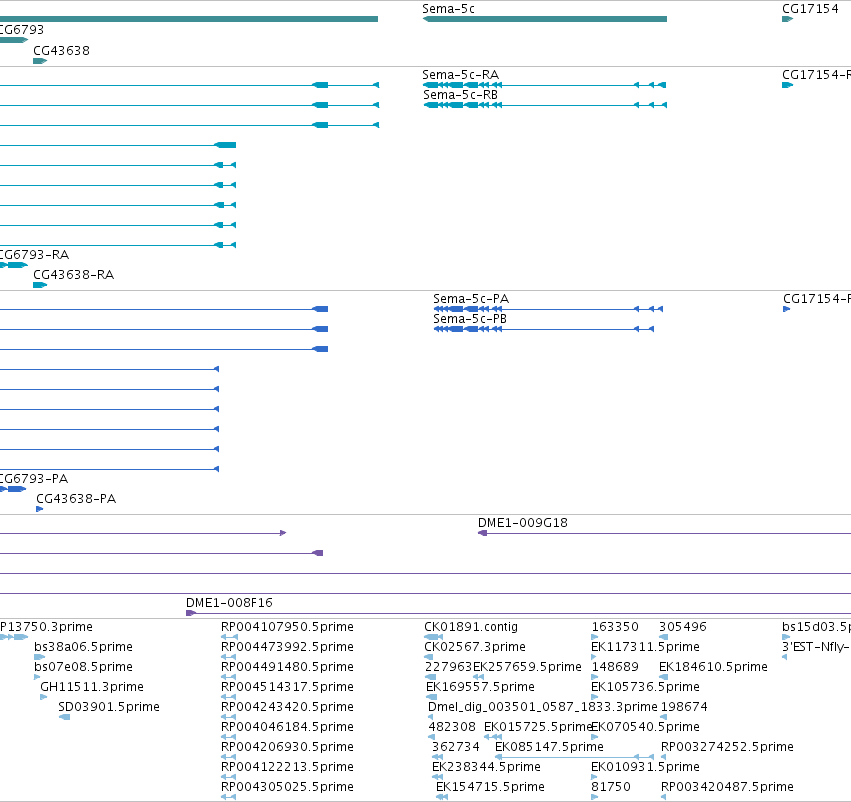Click the Sema-5c gene span bar
Viewport: 851px width, 802px height.
(x=544, y=19)
